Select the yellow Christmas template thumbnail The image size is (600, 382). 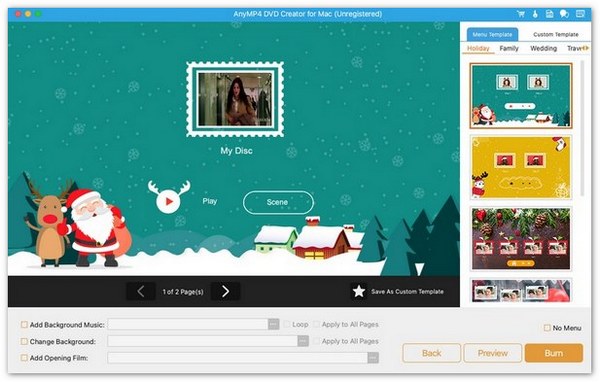521,167
